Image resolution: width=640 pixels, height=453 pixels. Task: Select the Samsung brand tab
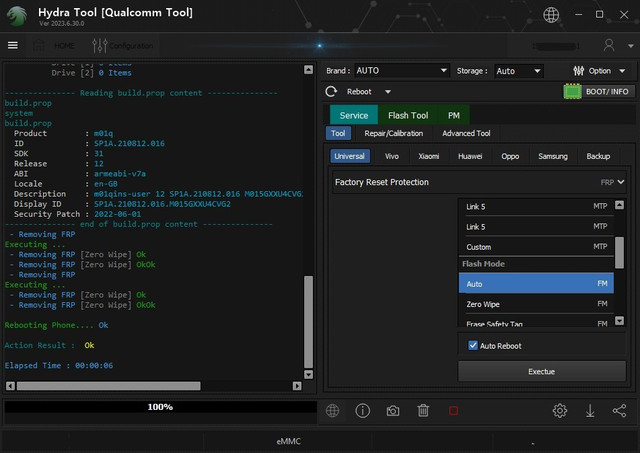click(x=553, y=156)
